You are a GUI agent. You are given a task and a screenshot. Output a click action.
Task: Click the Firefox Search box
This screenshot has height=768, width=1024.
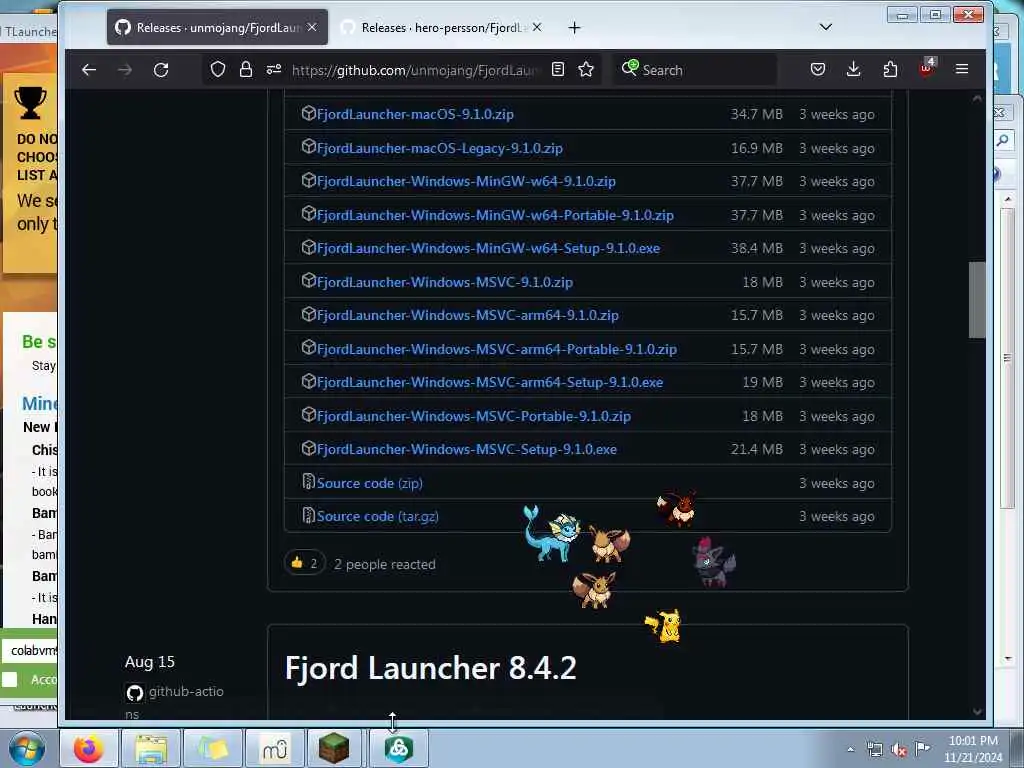coord(697,70)
